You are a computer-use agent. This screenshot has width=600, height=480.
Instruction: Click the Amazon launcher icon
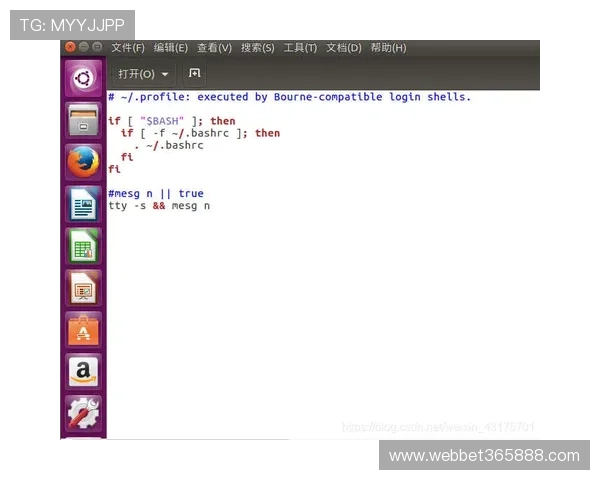click(84, 371)
